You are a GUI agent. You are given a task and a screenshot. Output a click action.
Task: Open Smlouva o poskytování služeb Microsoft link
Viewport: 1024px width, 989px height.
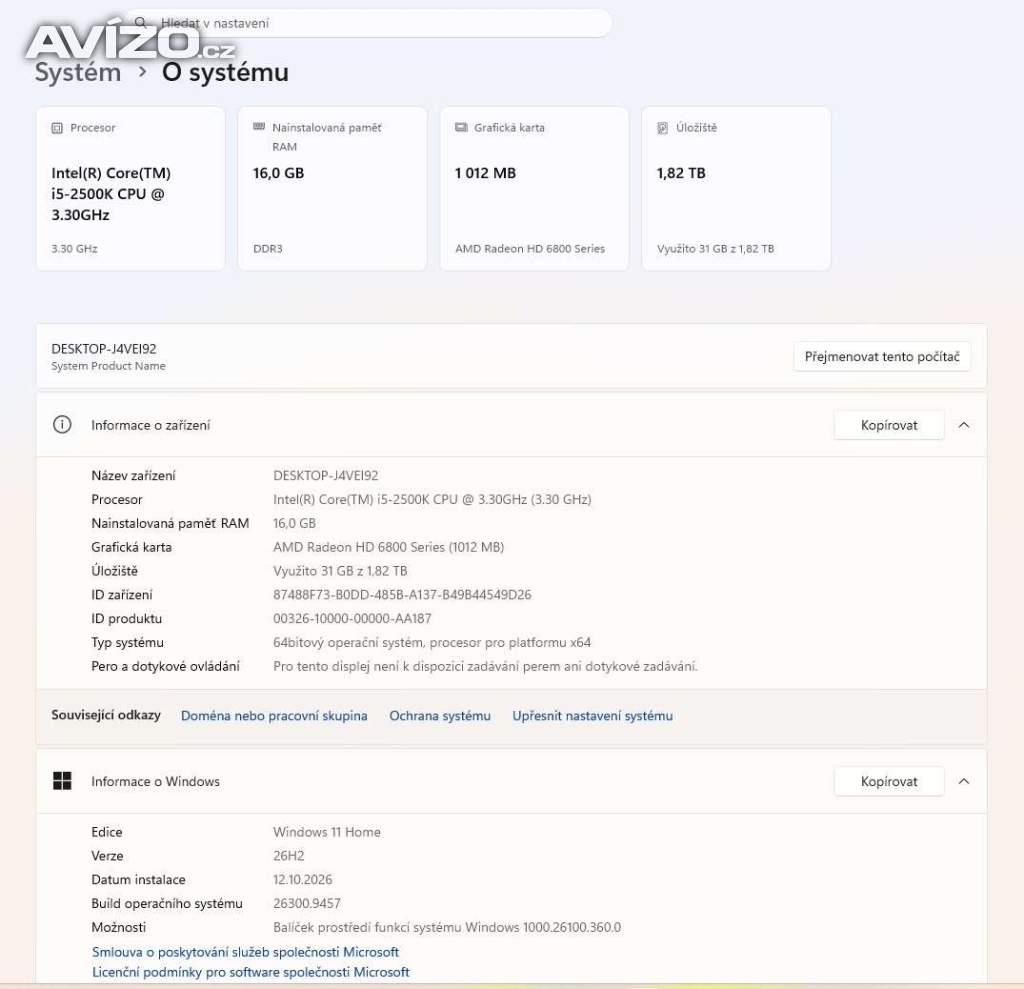click(246, 952)
